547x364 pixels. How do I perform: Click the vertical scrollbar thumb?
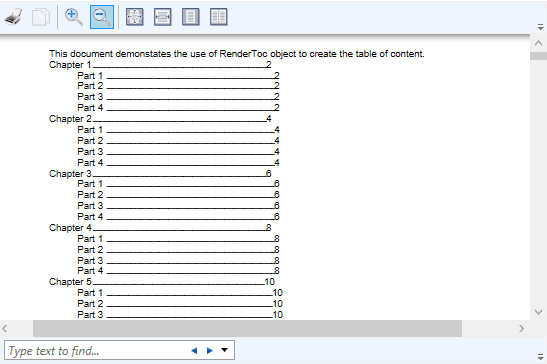pos(538,56)
